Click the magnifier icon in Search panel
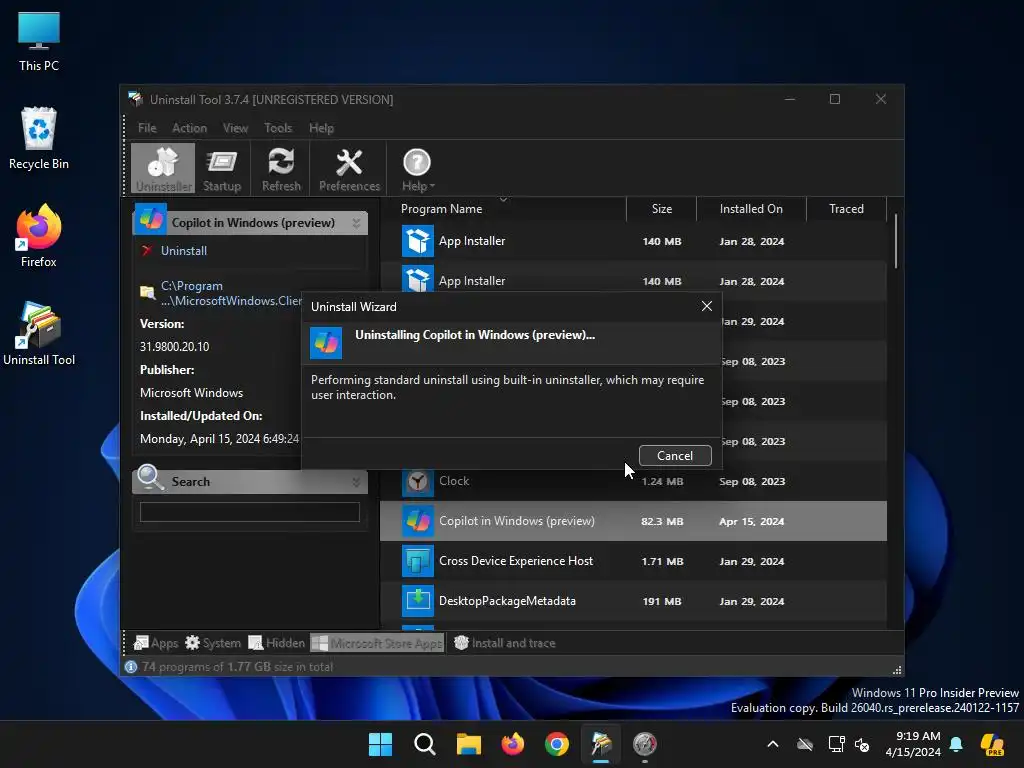Screen dimensions: 1024x768 150,477
